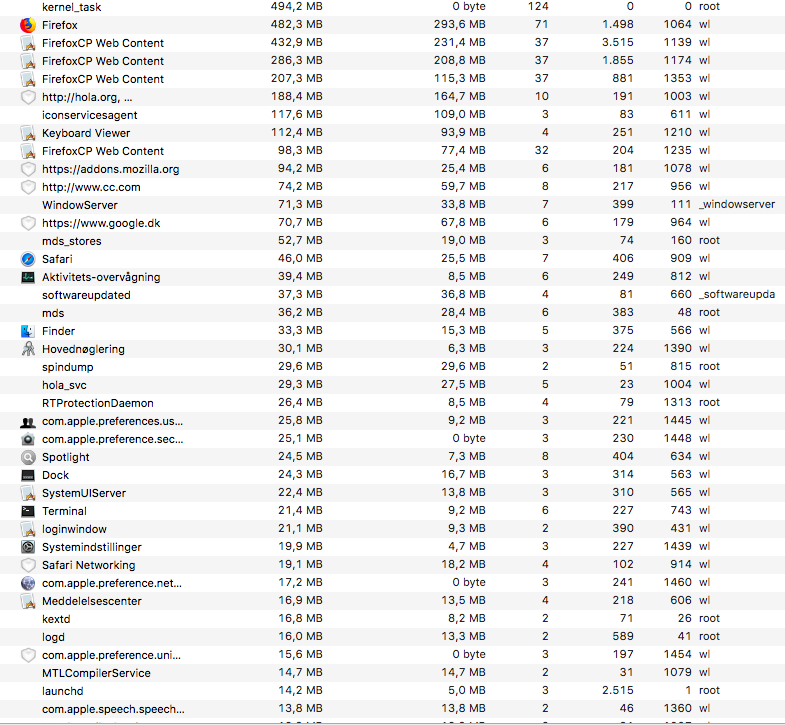Click PID 1064 of Firefox

677,25
